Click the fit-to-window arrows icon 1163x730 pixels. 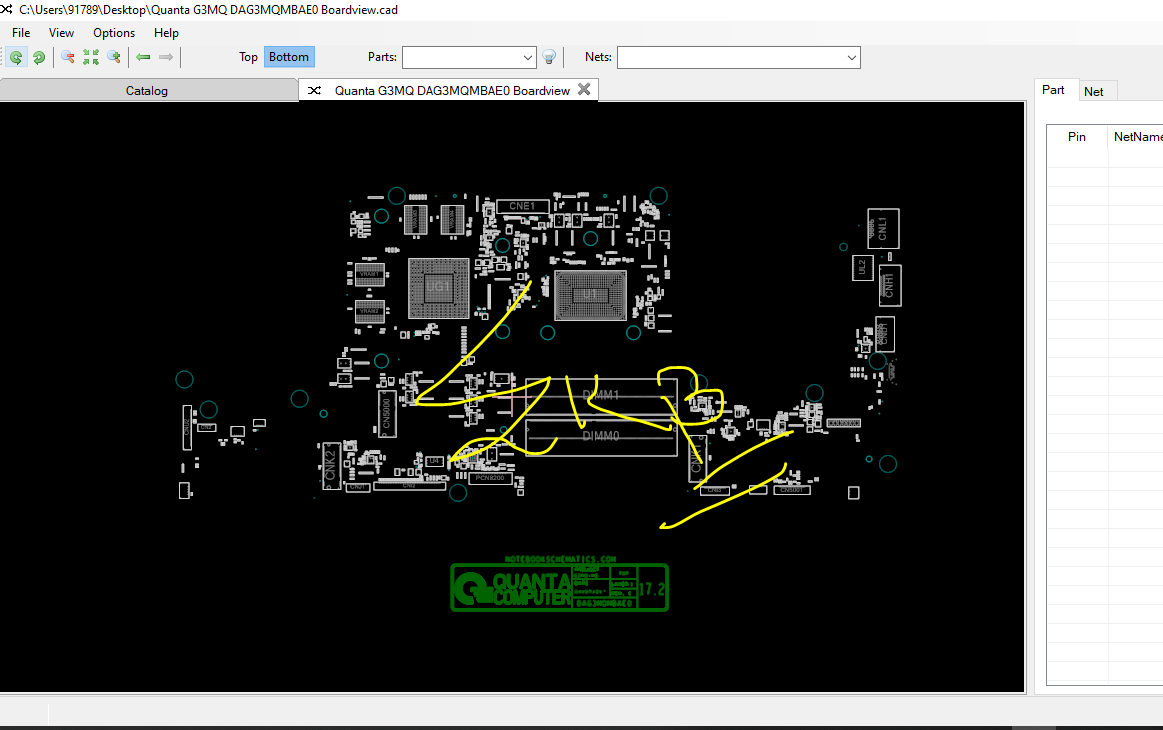click(x=90, y=57)
